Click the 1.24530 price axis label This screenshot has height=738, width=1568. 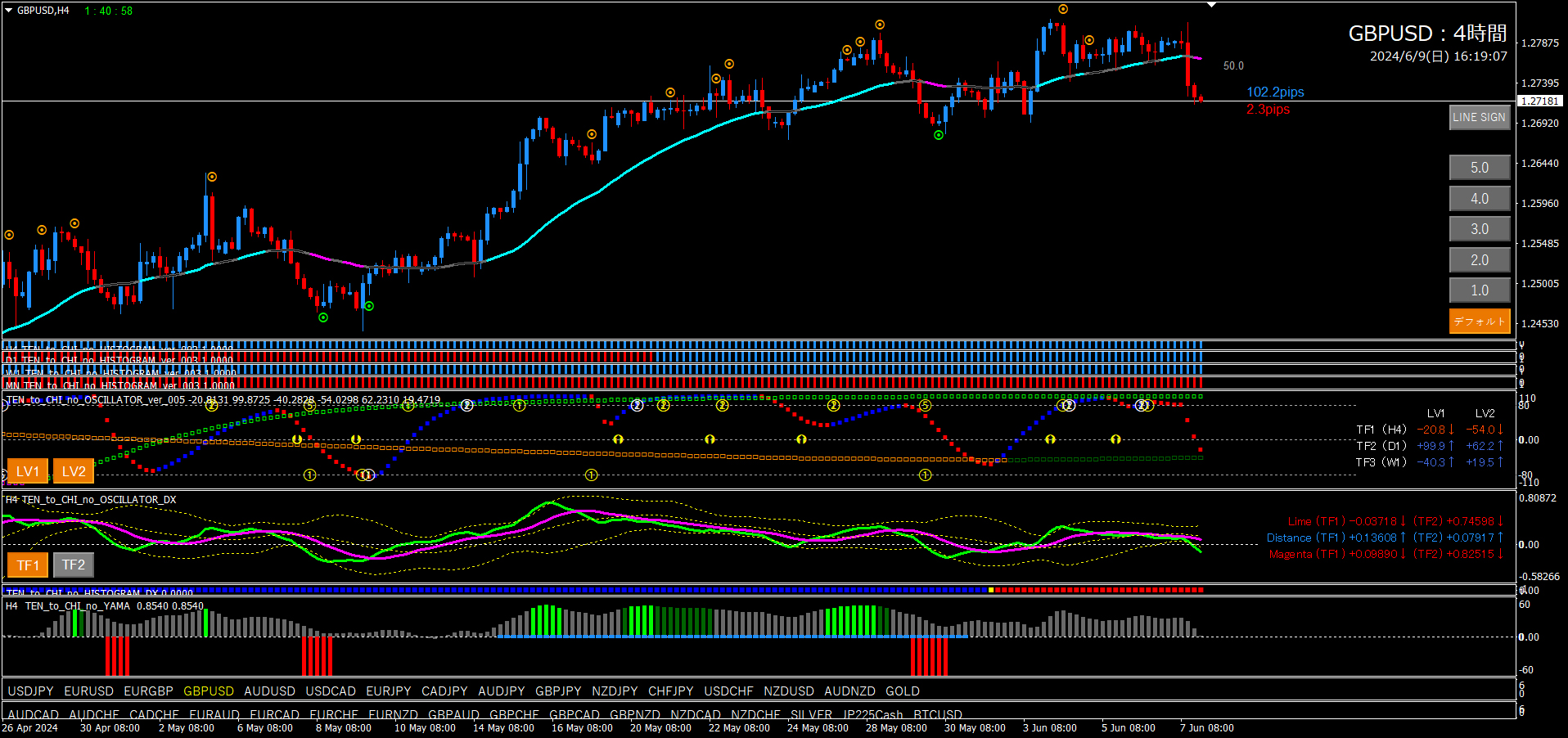(1540, 324)
